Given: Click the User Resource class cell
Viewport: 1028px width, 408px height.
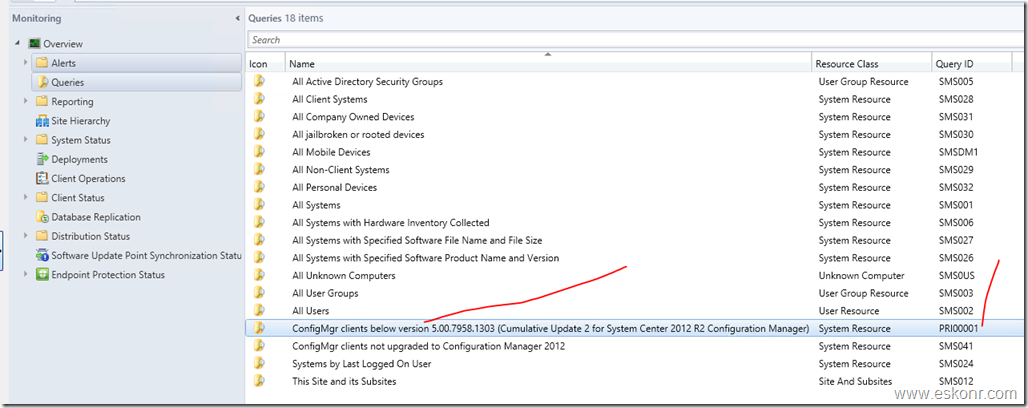Looking at the screenshot, I should [848, 310].
